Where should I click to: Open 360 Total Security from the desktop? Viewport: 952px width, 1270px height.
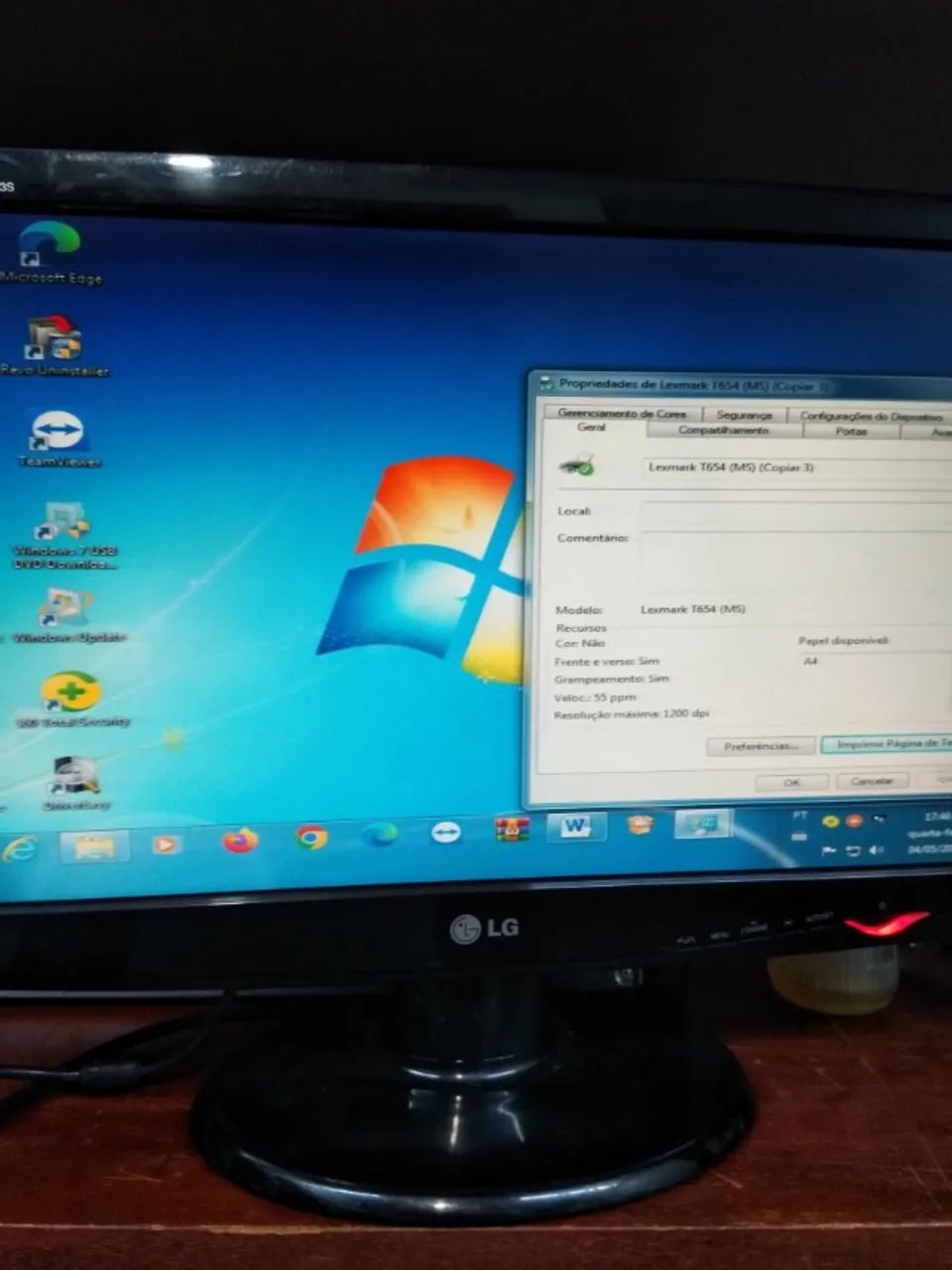pos(67,692)
